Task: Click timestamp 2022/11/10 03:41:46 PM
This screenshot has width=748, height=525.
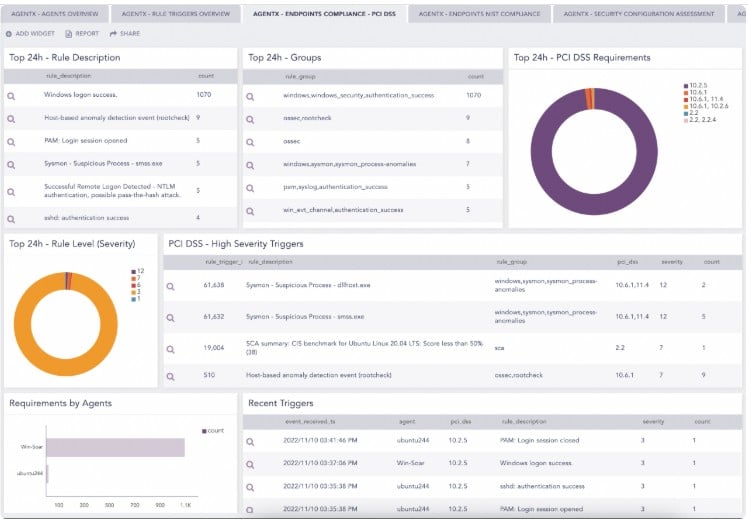Action: tap(320, 441)
